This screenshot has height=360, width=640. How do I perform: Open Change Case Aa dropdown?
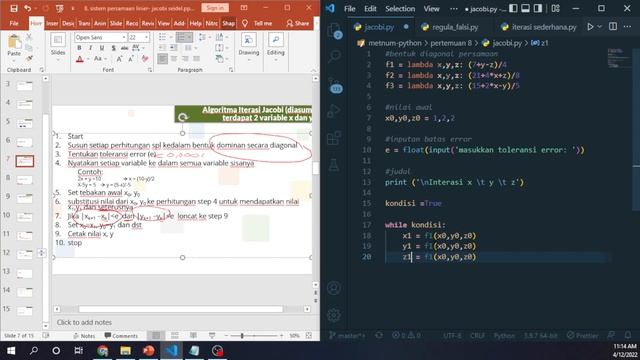pyautogui.click(x=99, y=59)
